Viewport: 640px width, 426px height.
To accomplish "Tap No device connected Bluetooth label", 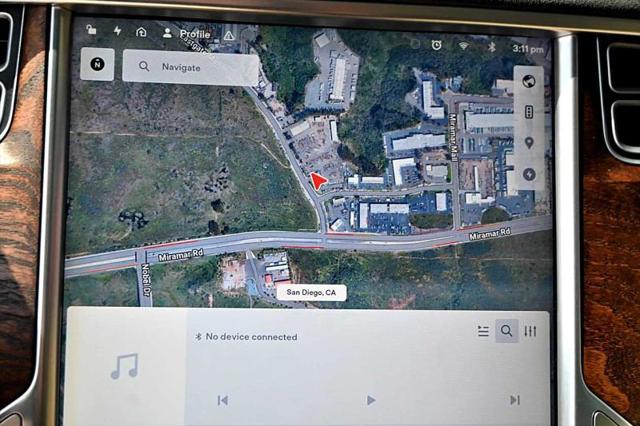I will [247, 337].
